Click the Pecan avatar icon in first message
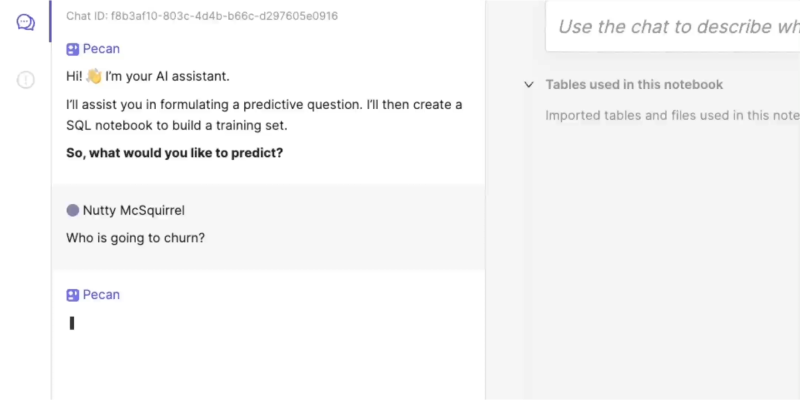The width and height of the screenshot is (800, 400). [x=72, y=49]
